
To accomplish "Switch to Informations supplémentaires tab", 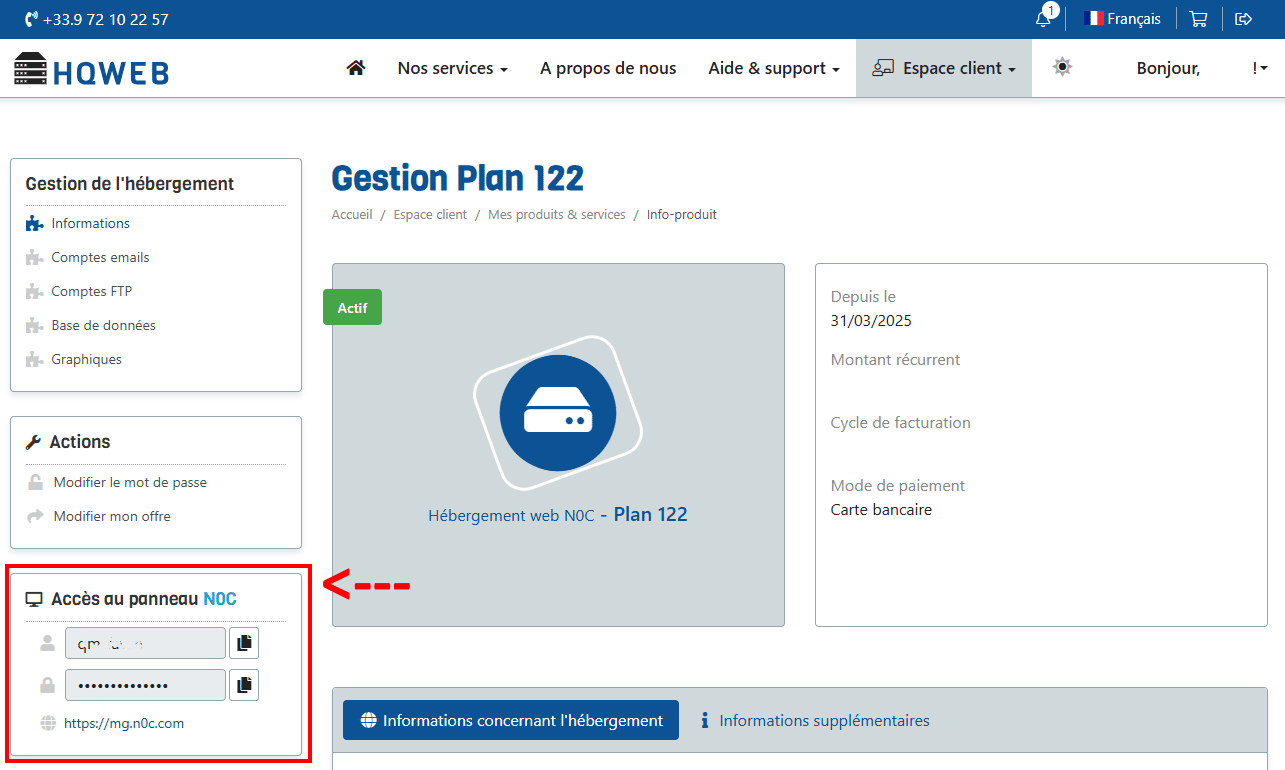I will [815, 720].
